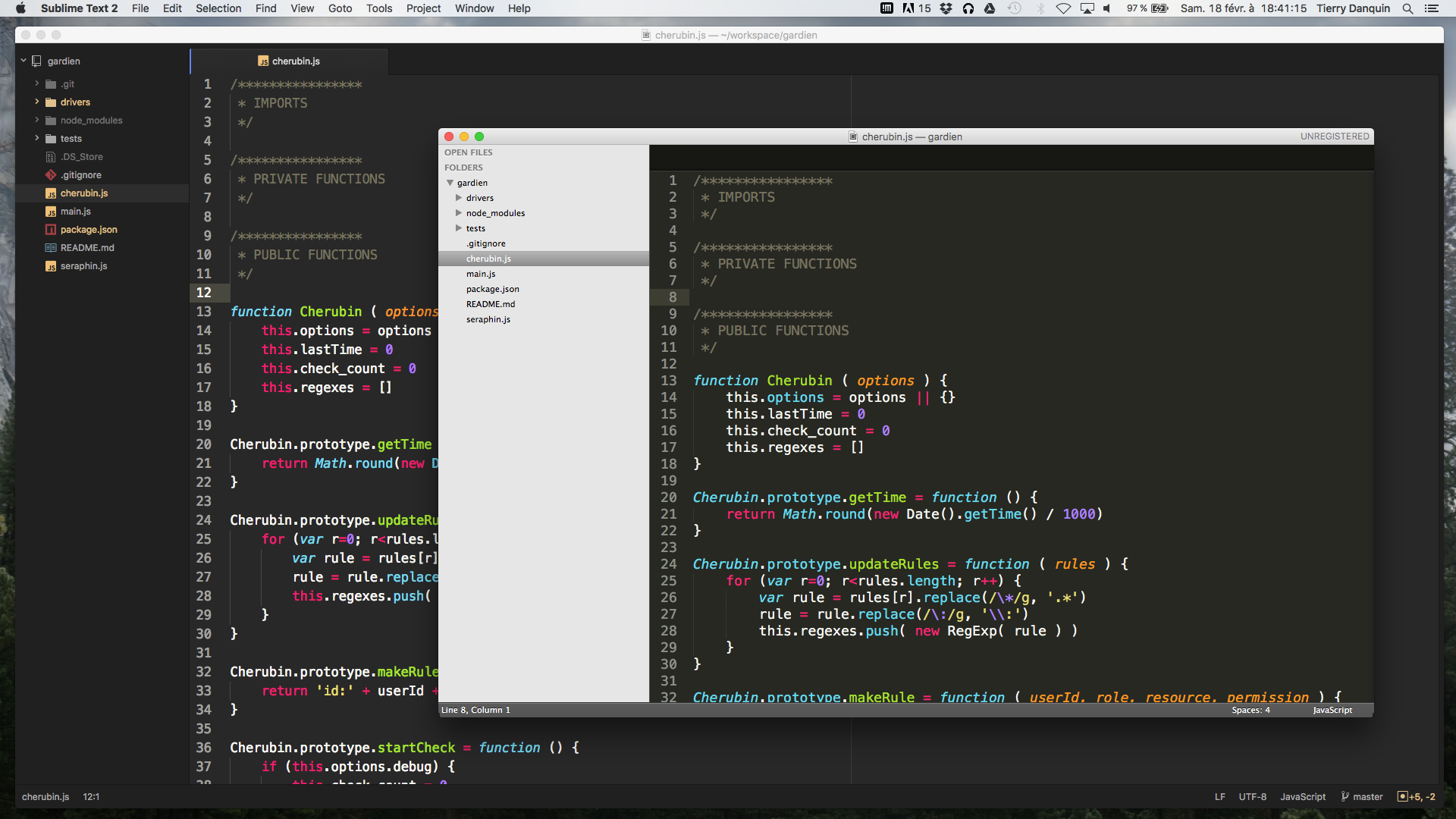
Task: Click the JS icon on cherubin.js tab
Action: click(x=264, y=61)
